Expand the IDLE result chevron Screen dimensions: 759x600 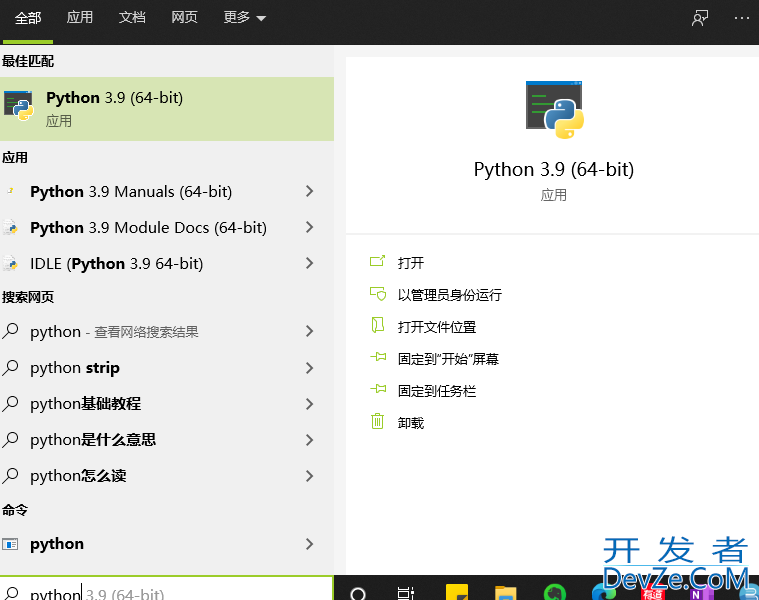pos(310,264)
